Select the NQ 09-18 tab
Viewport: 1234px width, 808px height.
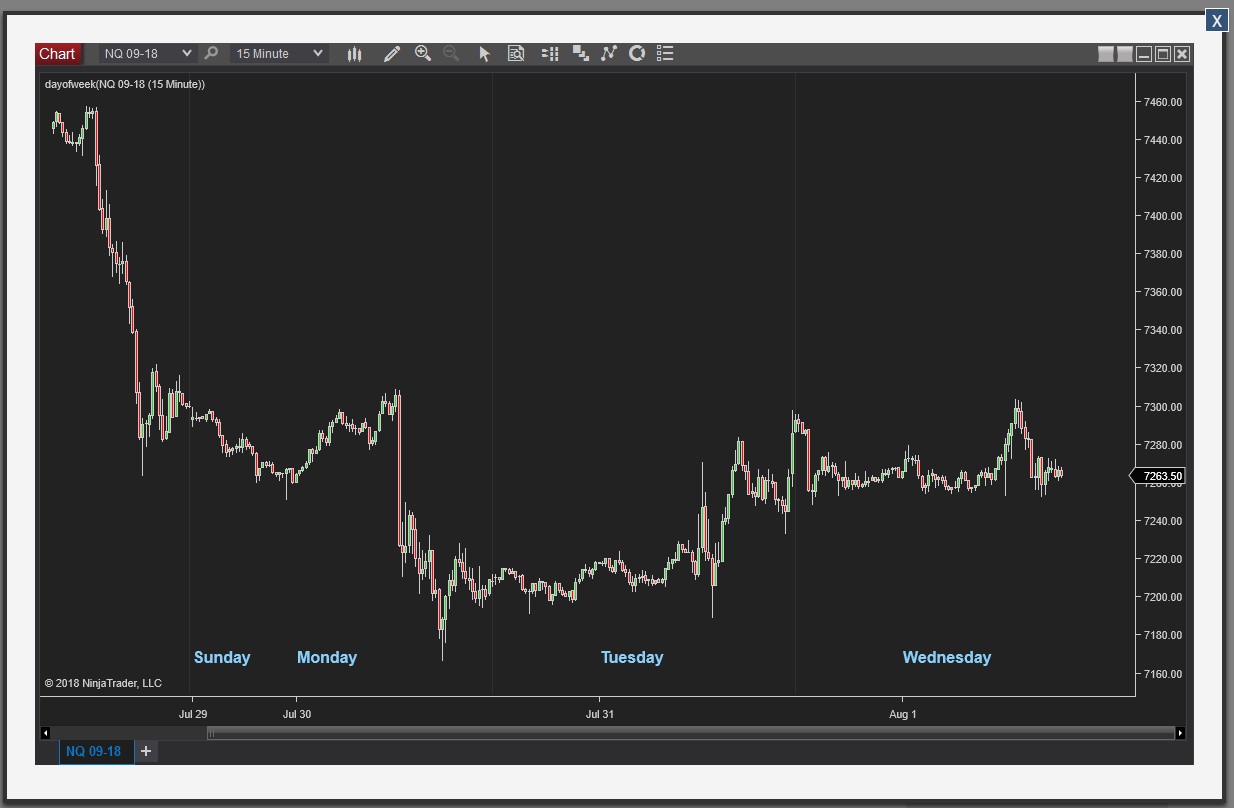pyautogui.click(x=94, y=751)
